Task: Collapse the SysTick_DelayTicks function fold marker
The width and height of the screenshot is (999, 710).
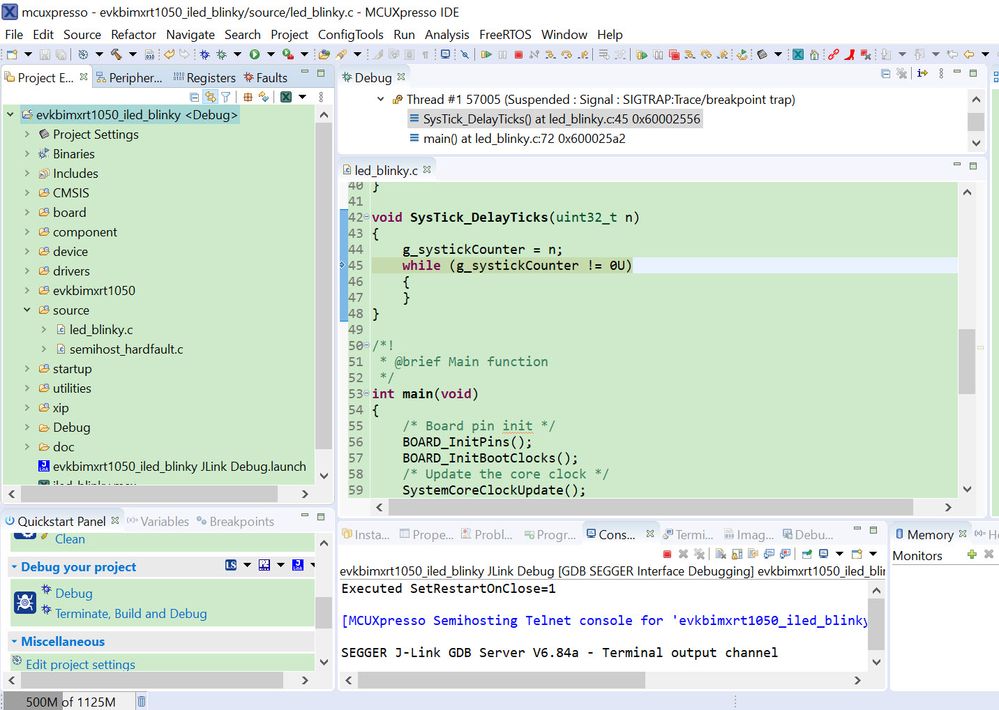Action: pos(366,217)
